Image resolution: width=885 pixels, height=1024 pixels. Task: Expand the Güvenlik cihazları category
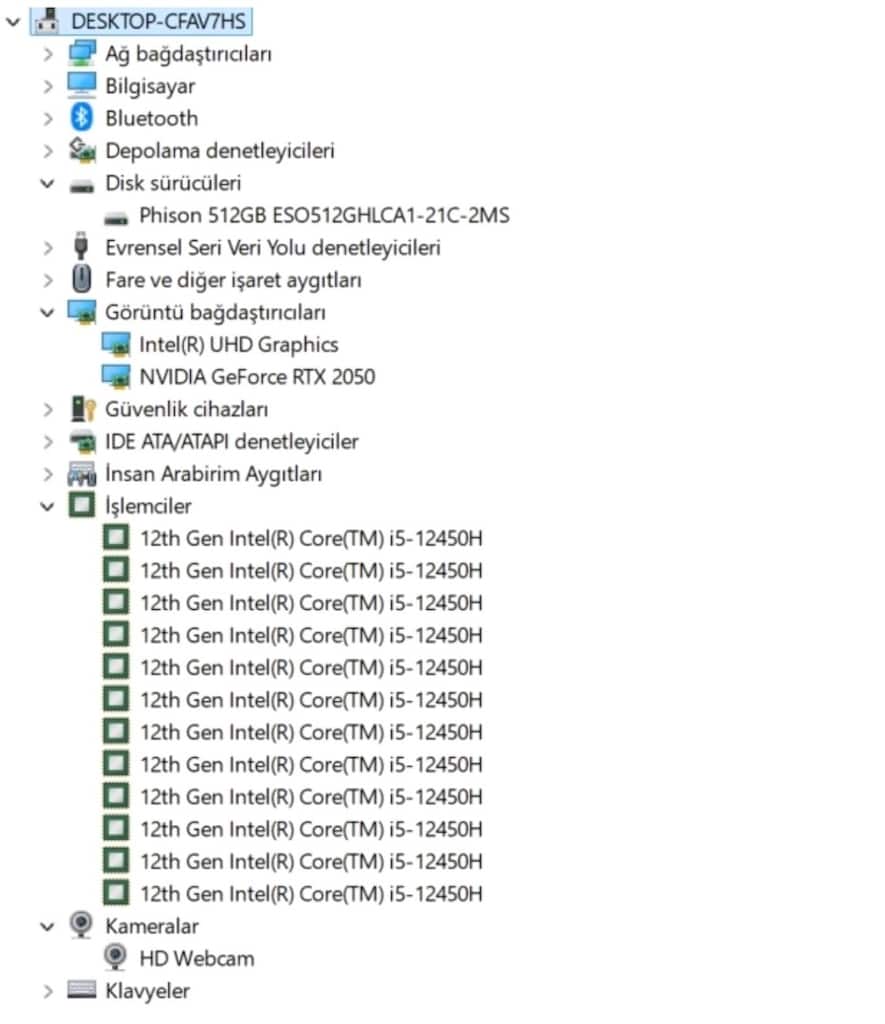(x=47, y=409)
